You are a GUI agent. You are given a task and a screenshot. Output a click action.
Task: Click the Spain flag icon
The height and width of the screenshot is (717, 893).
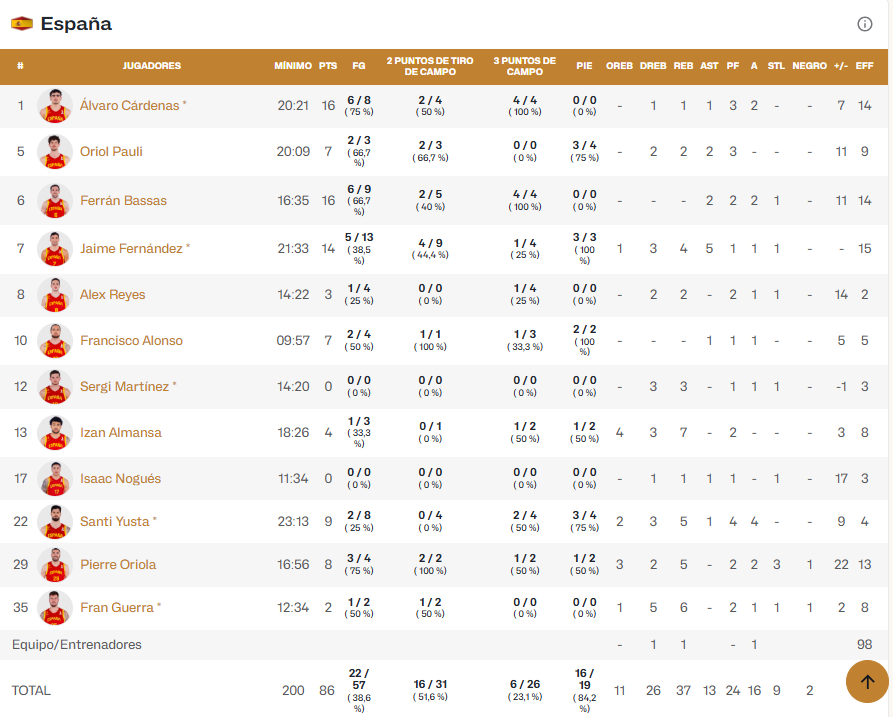pyautogui.click(x=21, y=24)
